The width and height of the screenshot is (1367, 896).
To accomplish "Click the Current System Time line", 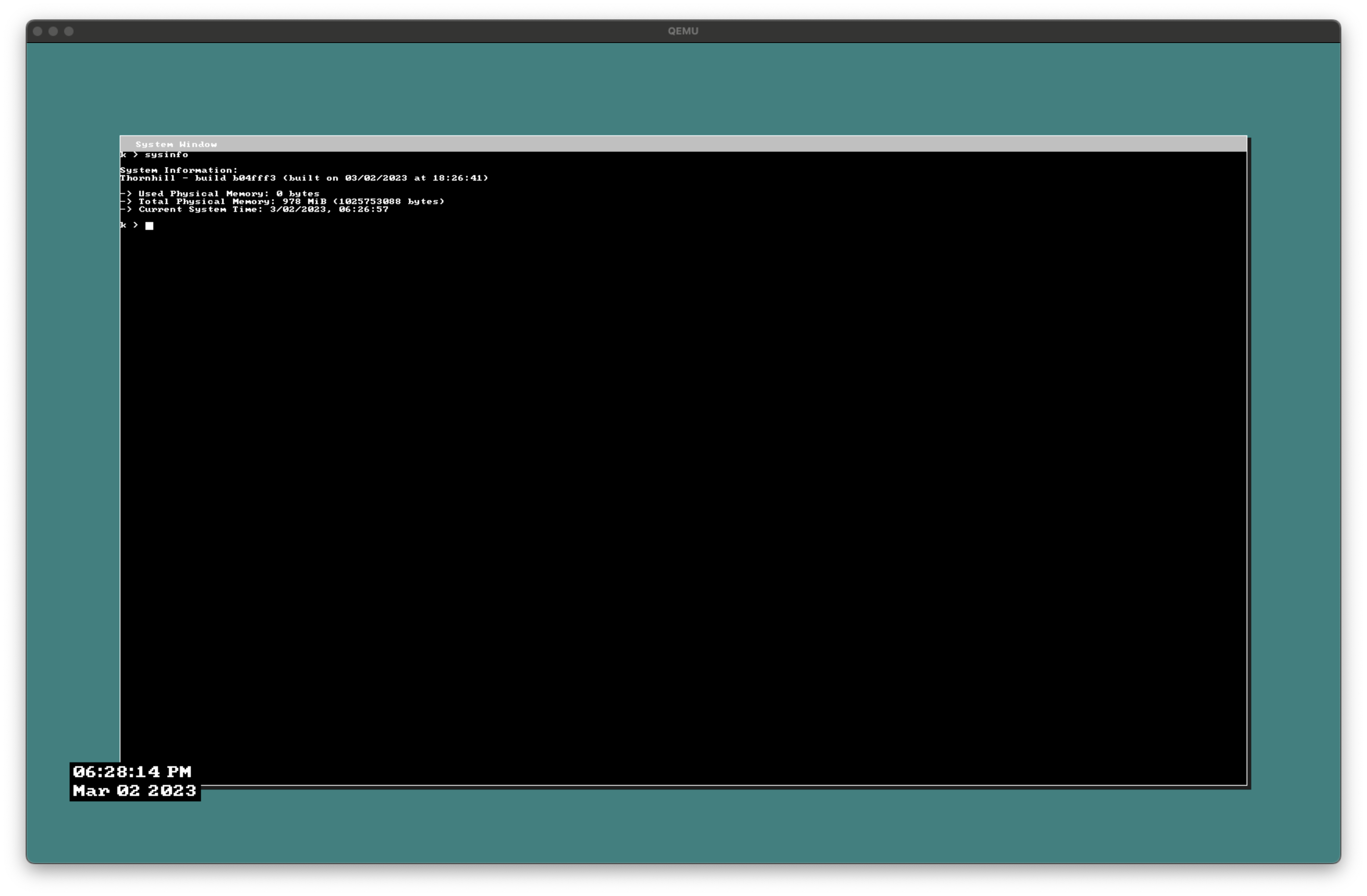I will point(263,210).
